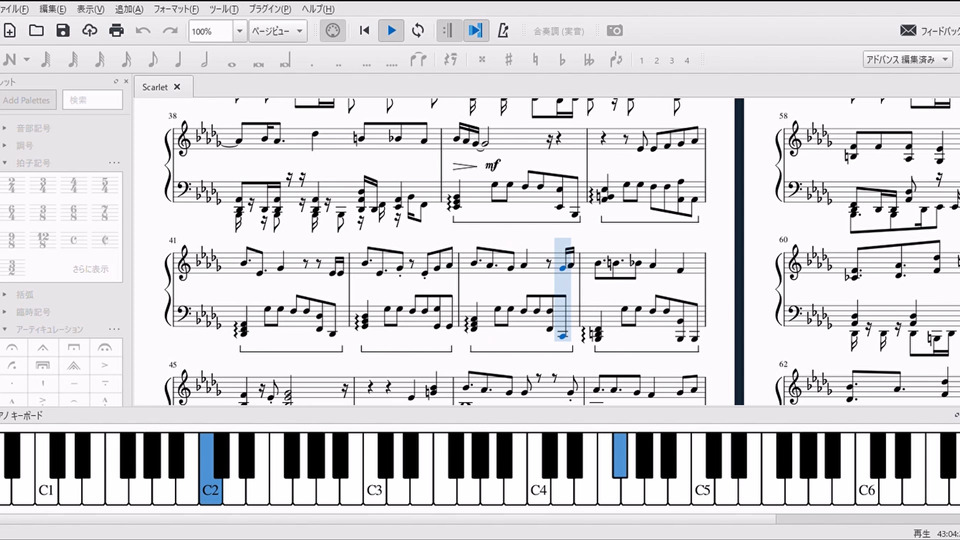Start playback with Play button
The width and height of the screenshot is (960, 540).
point(391,31)
